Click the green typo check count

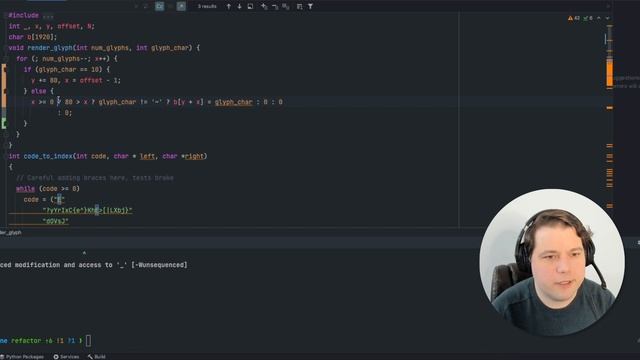click(588, 18)
